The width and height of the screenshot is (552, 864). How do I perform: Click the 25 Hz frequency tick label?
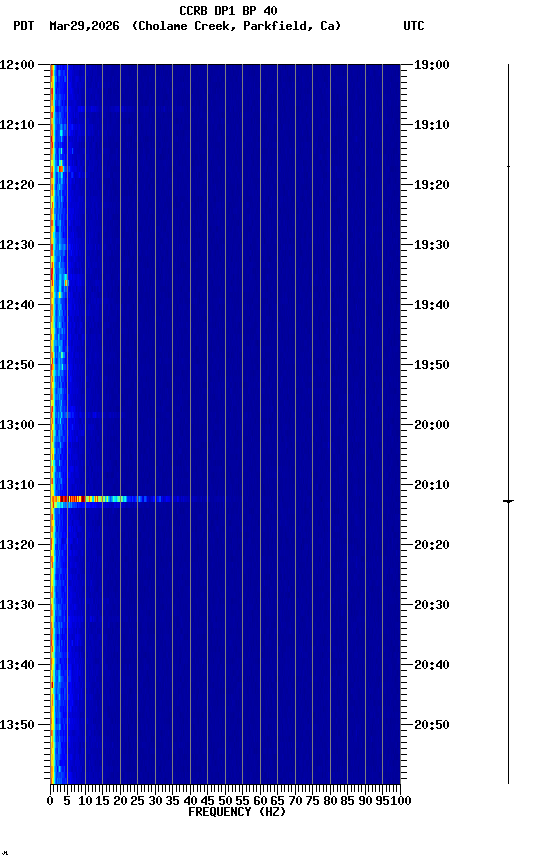[x=137, y=801]
